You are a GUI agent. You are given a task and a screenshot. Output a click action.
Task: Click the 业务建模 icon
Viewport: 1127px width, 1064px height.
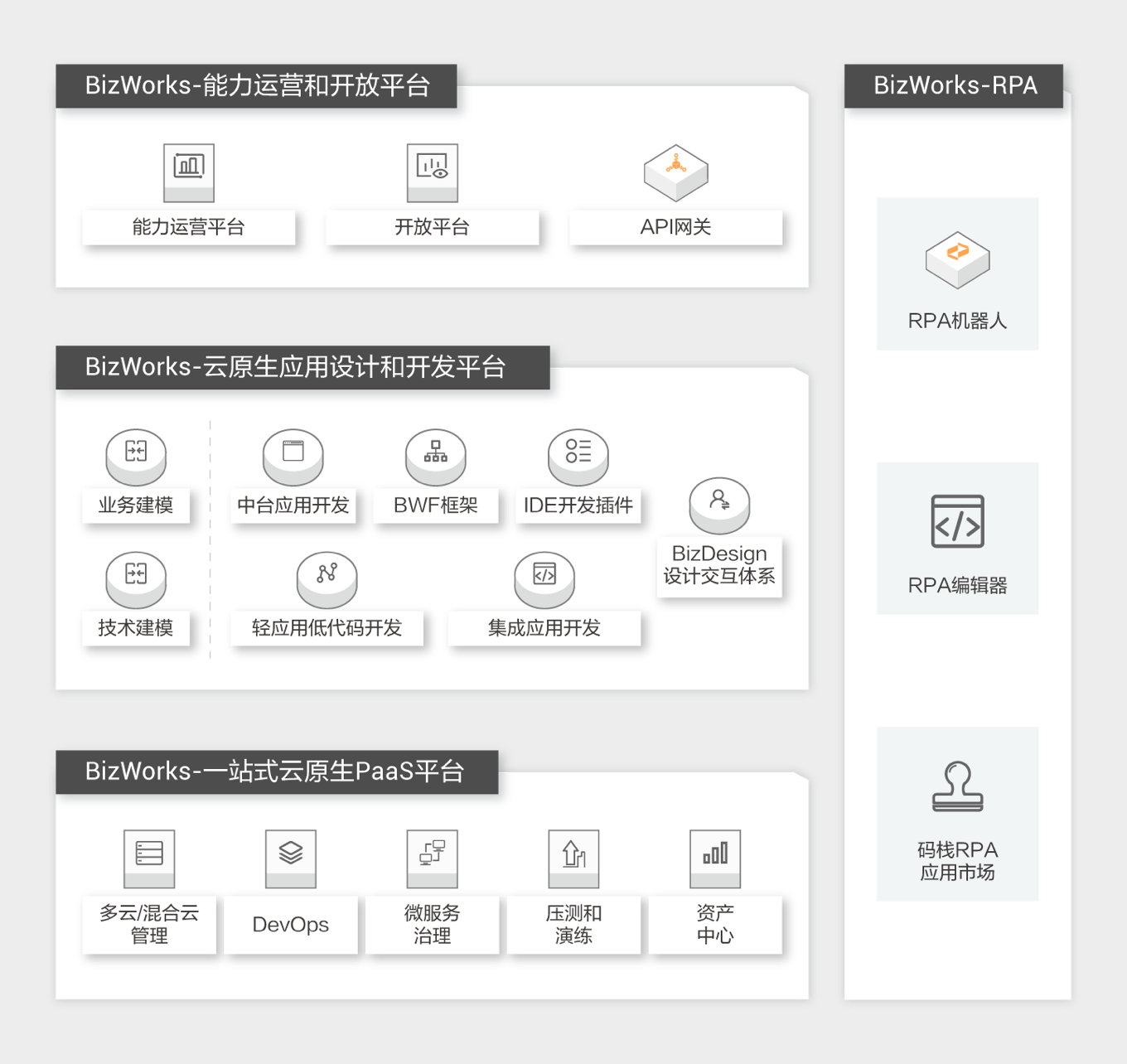point(136,457)
